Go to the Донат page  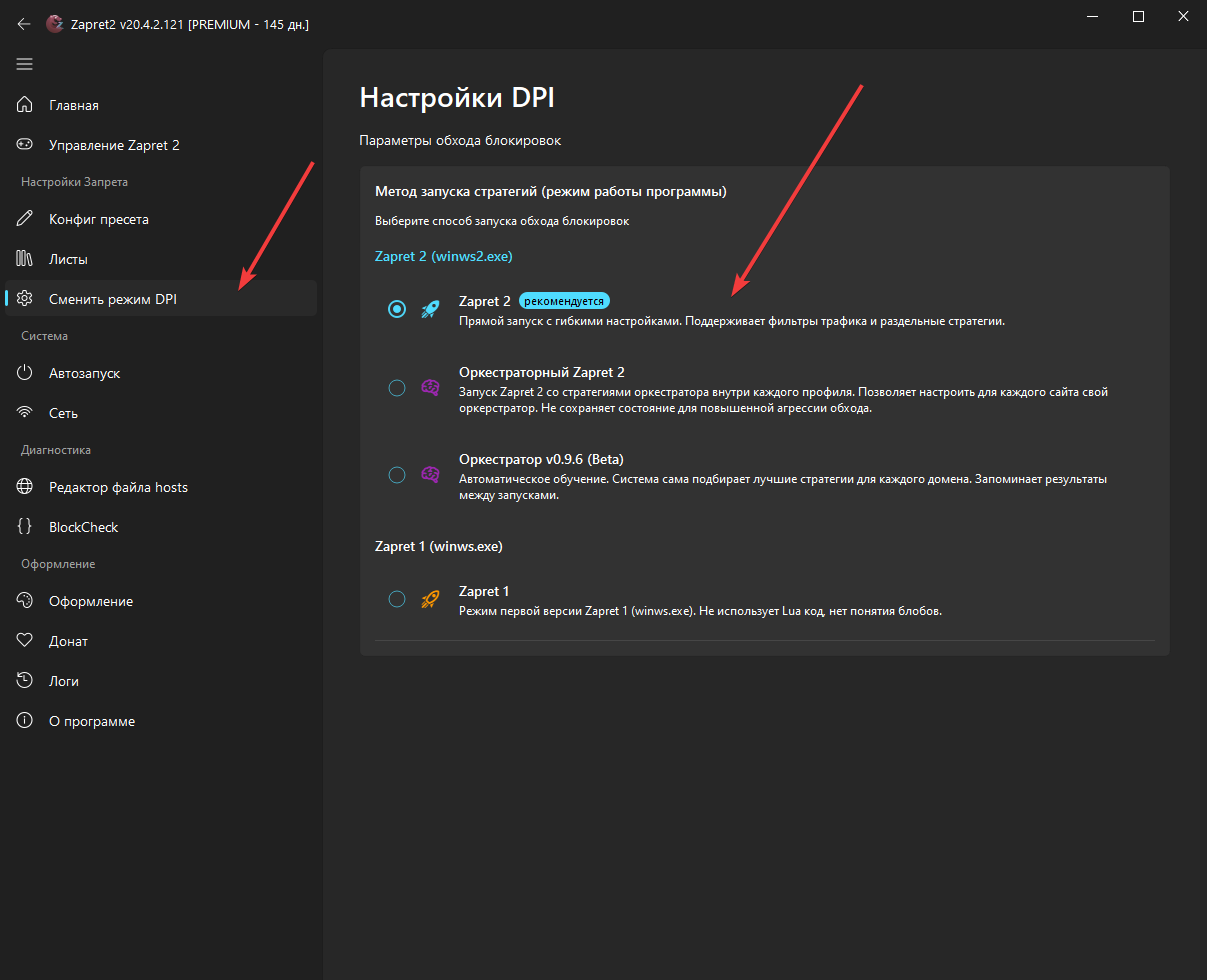(161, 641)
